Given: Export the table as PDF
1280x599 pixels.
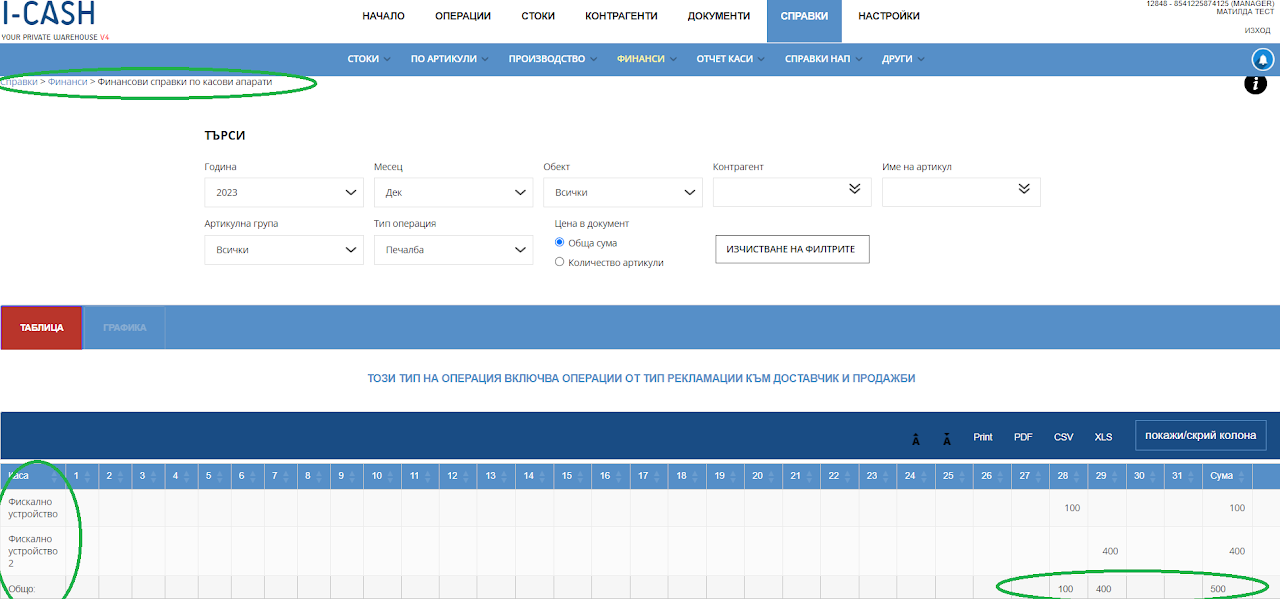Looking at the screenshot, I should coord(1023,437).
